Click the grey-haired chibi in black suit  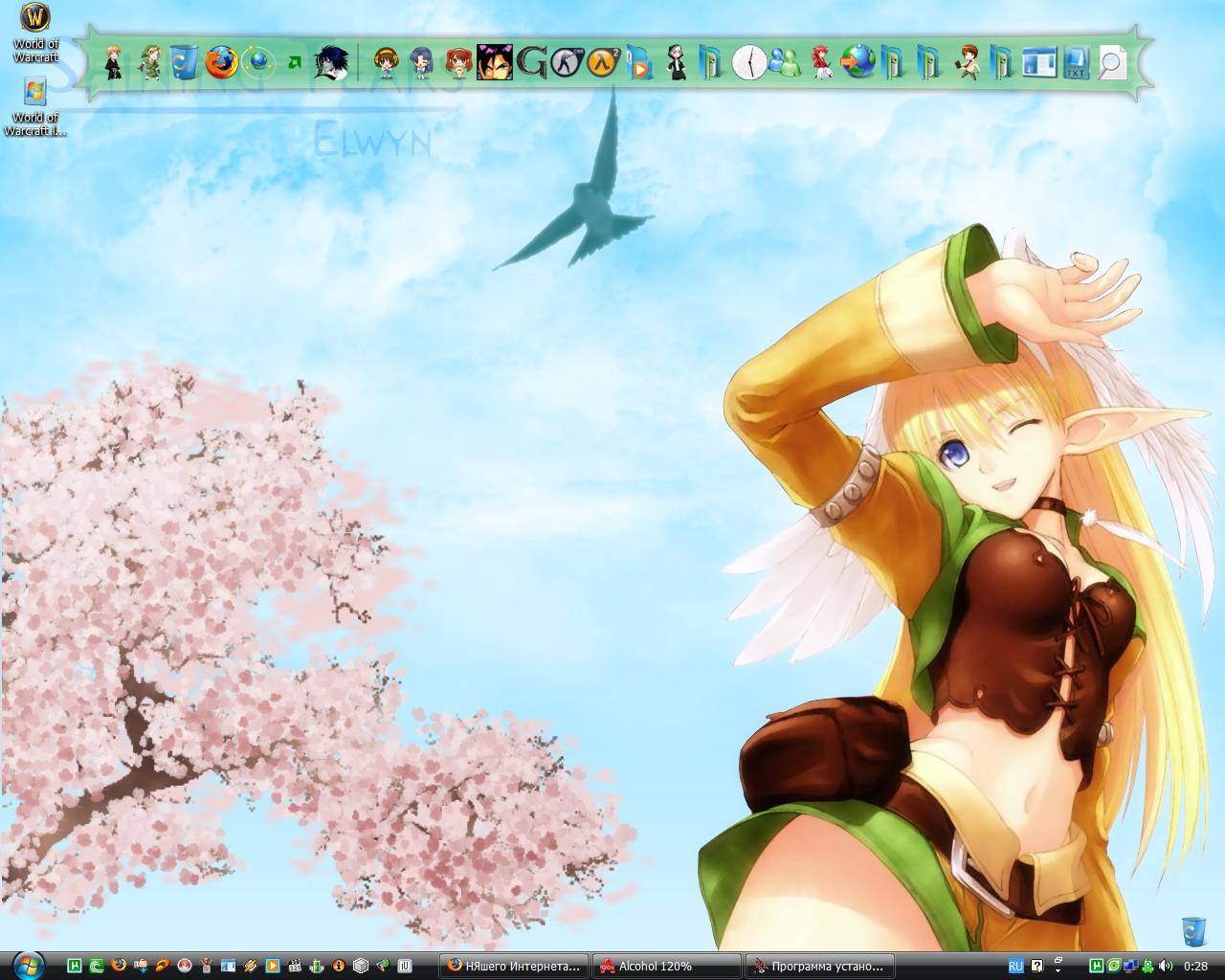point(677,62)
